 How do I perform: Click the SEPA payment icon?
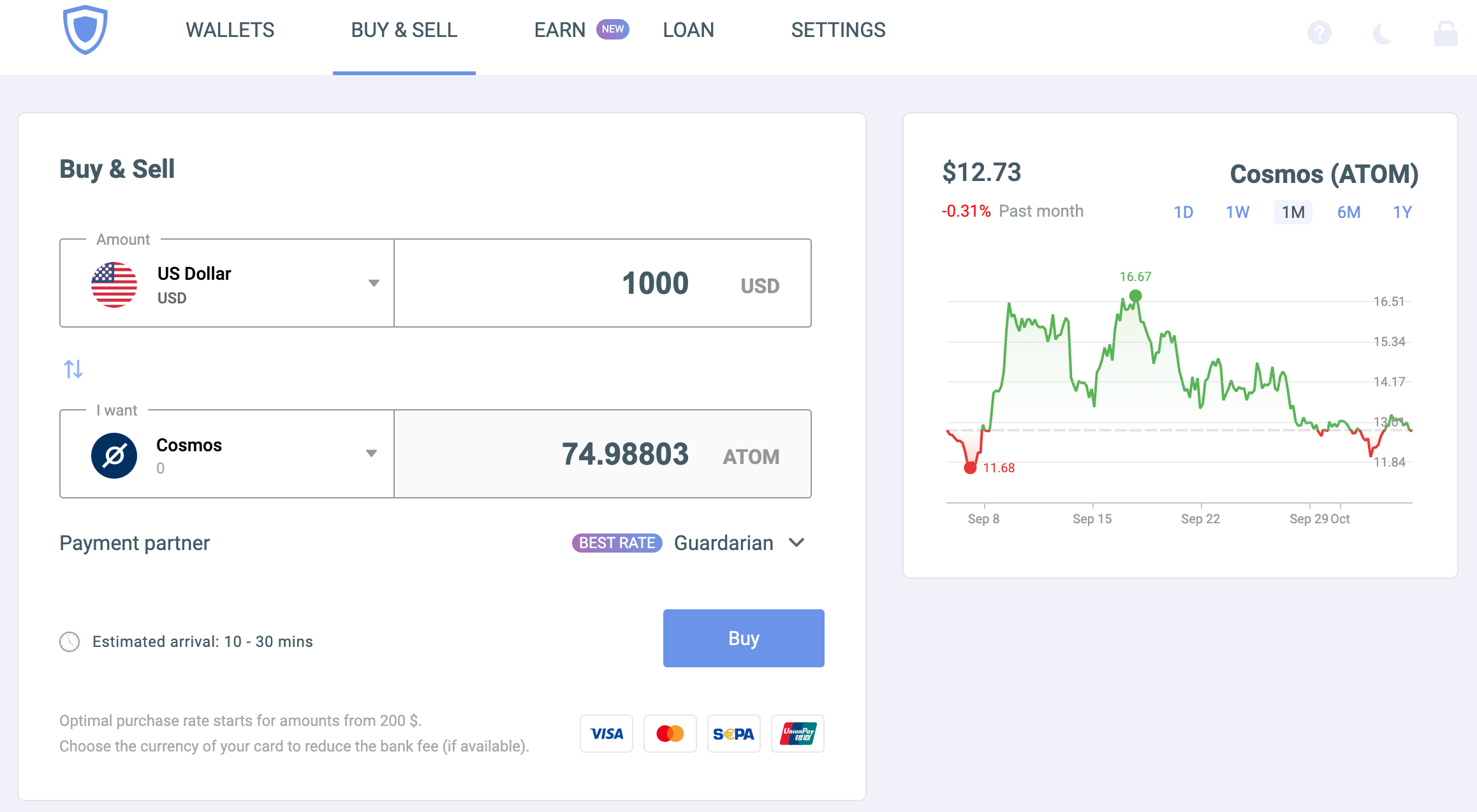click(733, 734)
